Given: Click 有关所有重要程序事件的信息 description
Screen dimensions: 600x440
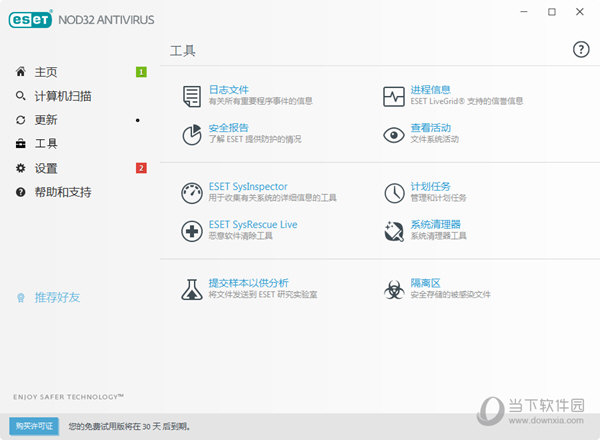Looking at the screenshot, I should (261, 101).
